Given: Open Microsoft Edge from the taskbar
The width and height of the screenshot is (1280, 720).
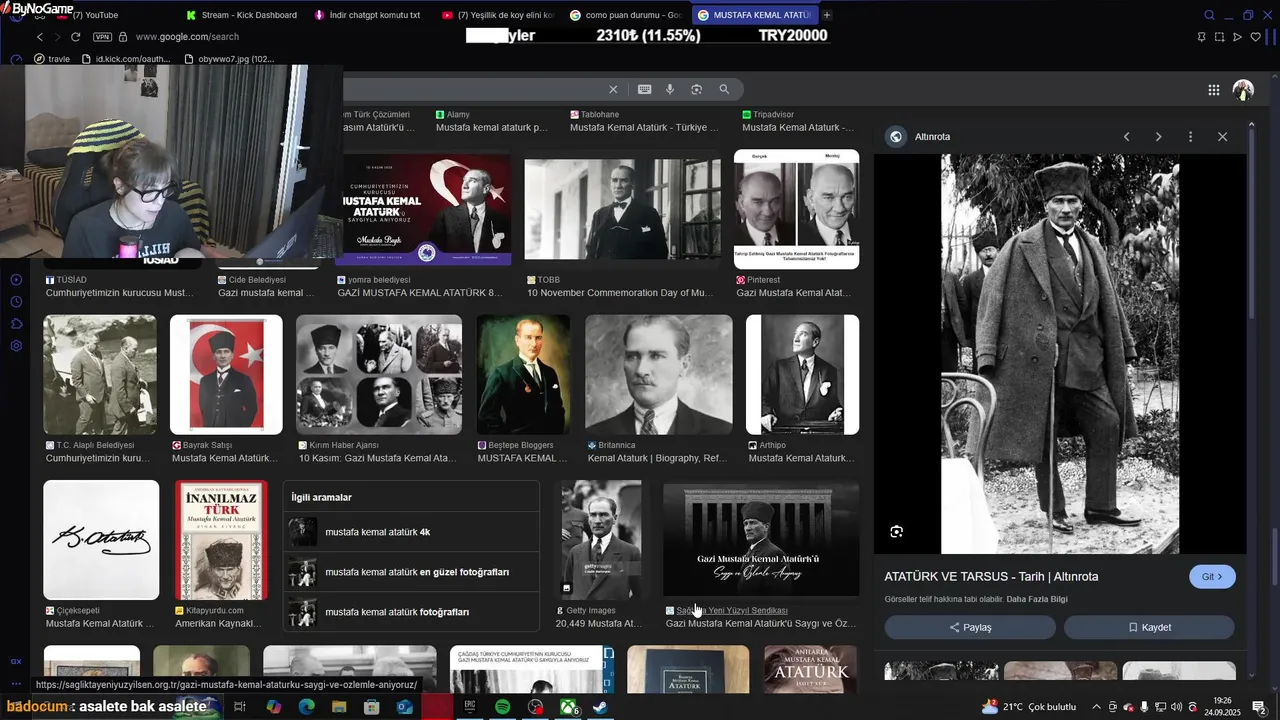Looking at the screenshot, I should [x=307, y=707].
